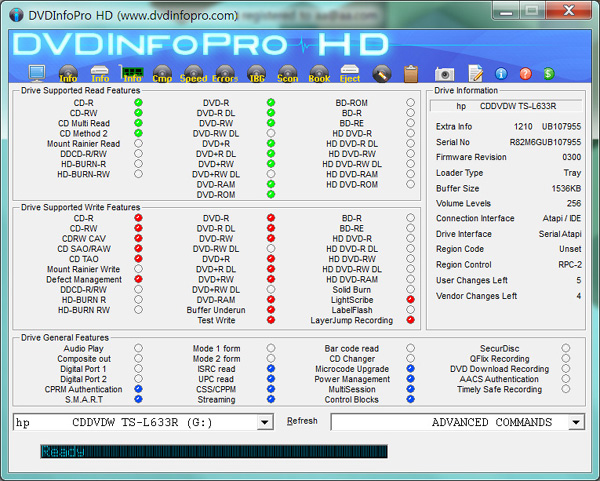Viewport: 600px width, 481px height.
Task: Click the Region Control value RPC-2
Action: point(570,264)
